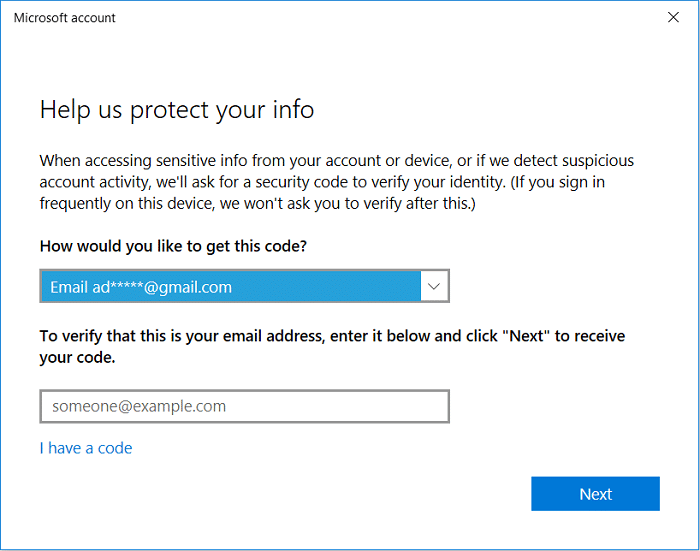Click the "Microsoft account" window title
This screenshot has height=551, width=700.
(x=64, y=18)
